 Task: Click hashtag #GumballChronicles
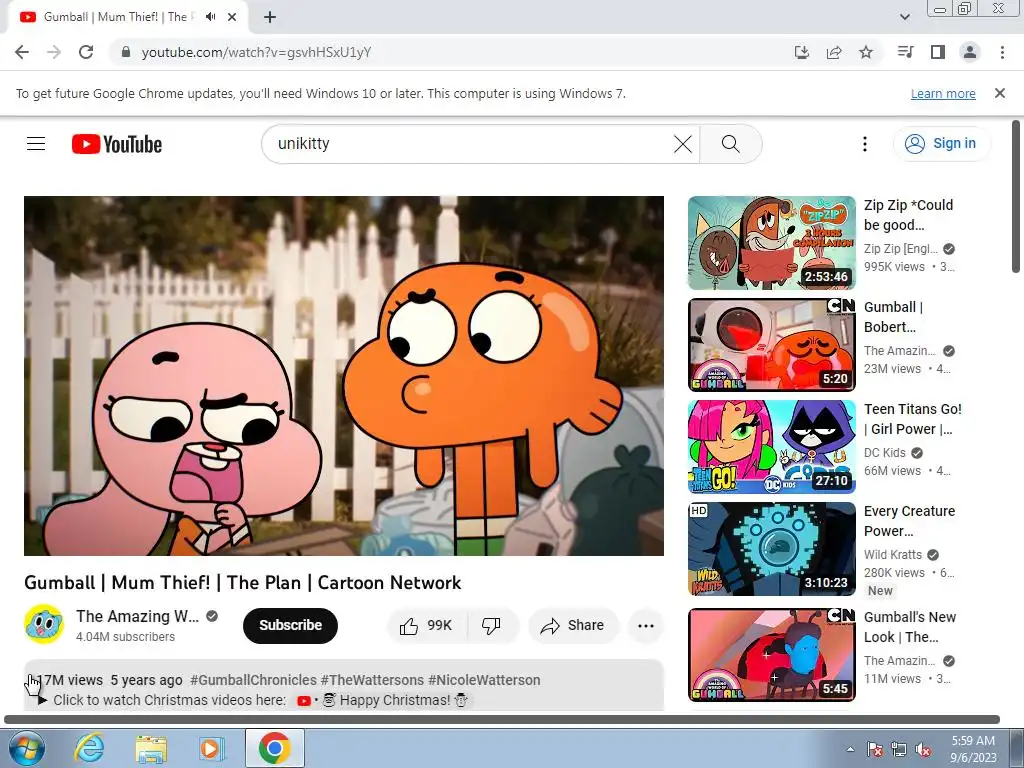point(253,680)
